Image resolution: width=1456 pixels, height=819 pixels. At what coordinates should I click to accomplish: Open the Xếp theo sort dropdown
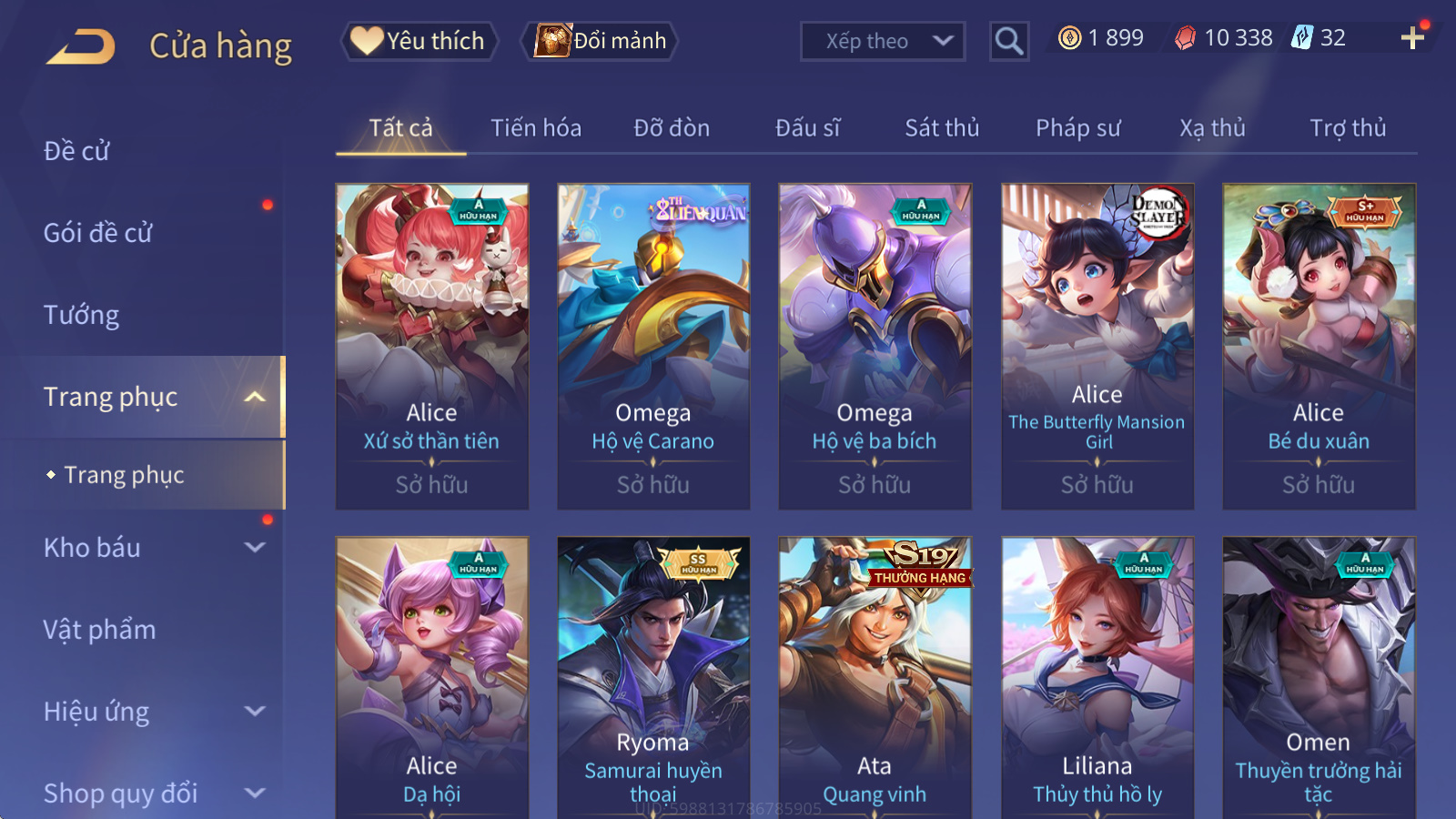[883, 41]
